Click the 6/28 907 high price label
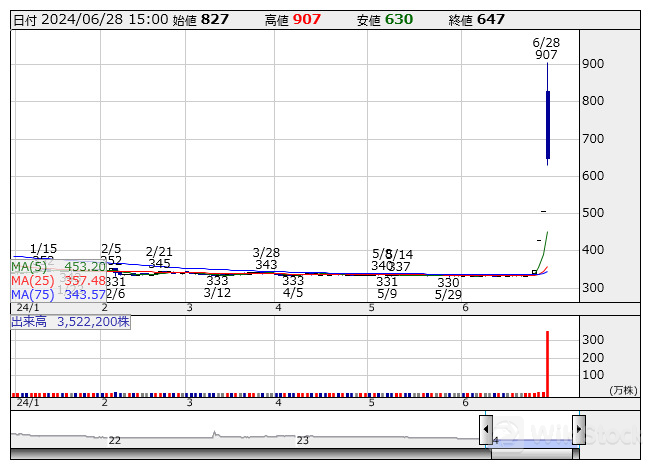This screenshot has width=653, height=470. (x=546, y=49)
